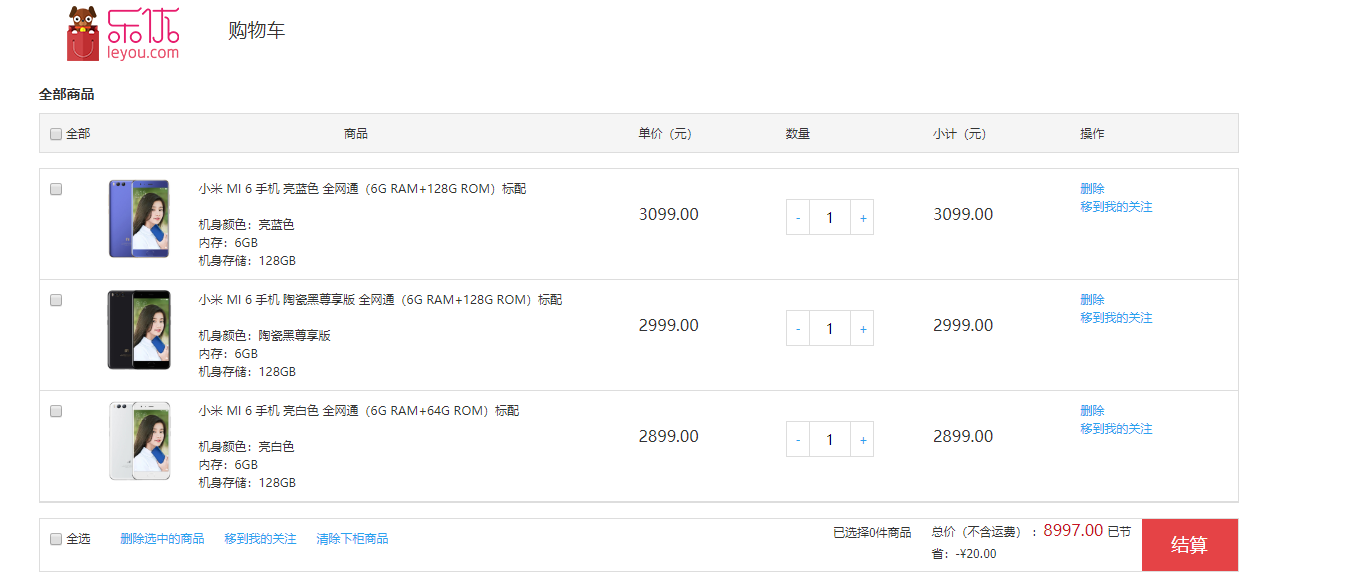The height and width of the screenshot is (587, 1355).
Task: Click the 全部商品 heading
Action: click(67, 95)
